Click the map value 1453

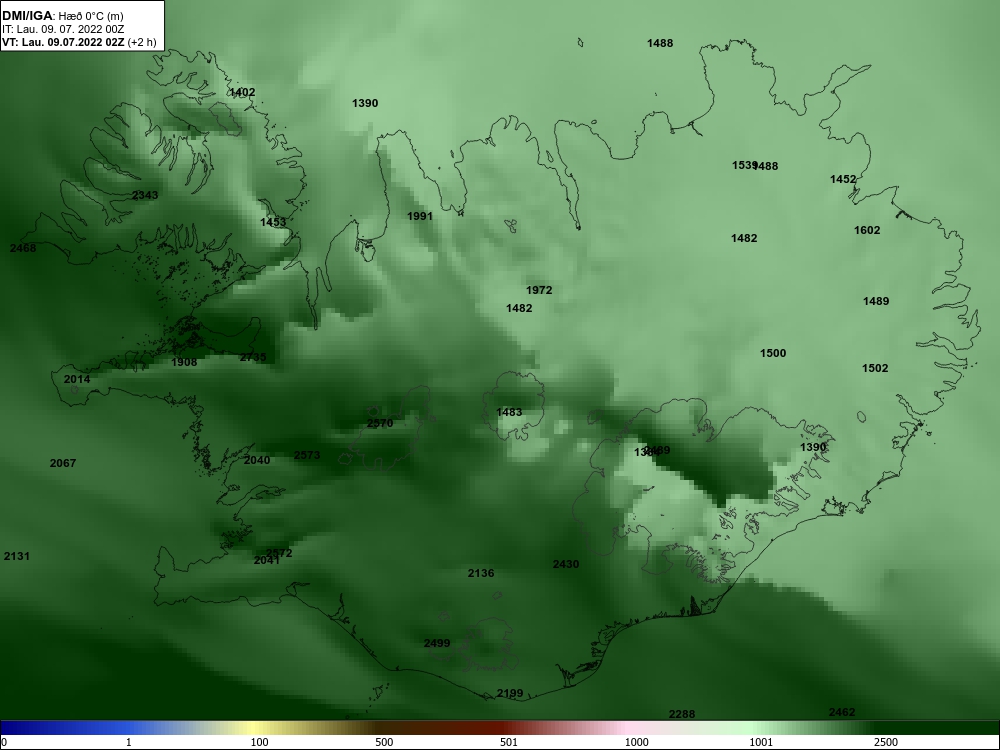[273, 222]
